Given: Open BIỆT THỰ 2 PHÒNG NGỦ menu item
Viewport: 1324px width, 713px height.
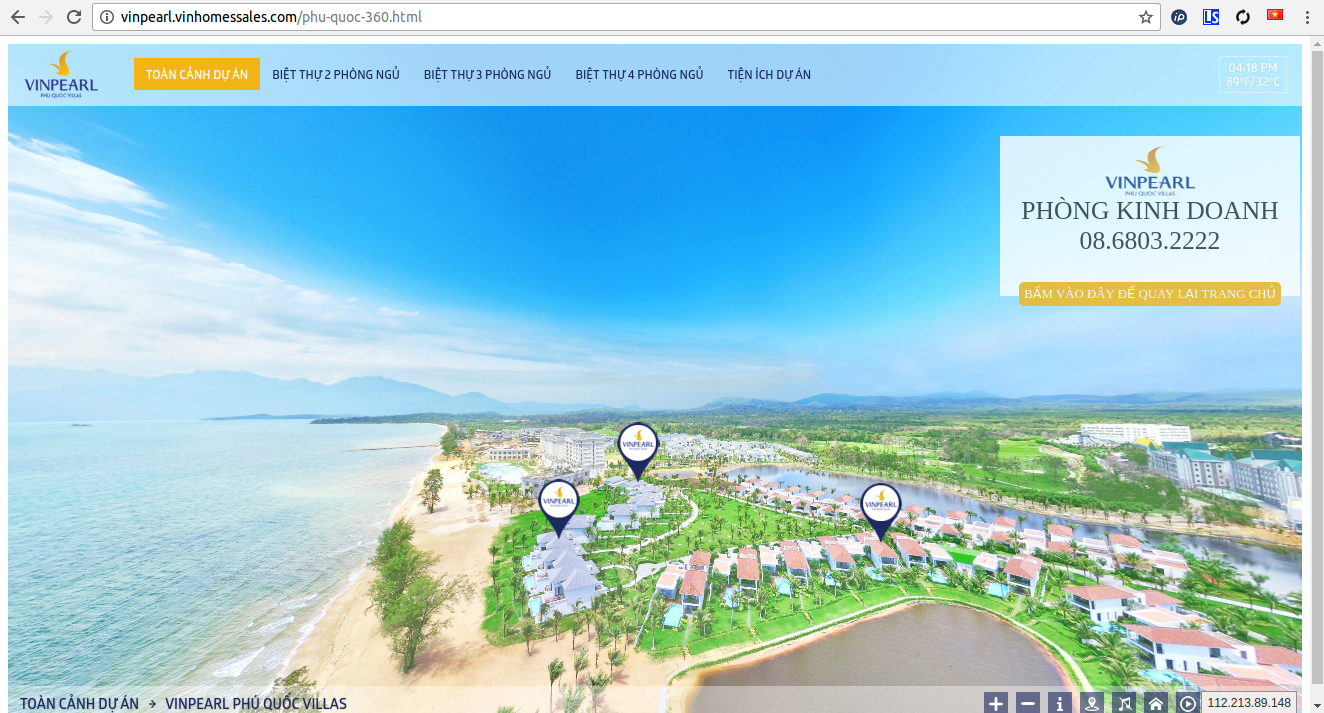Looking at the screenshot, I should coord(336,74).
